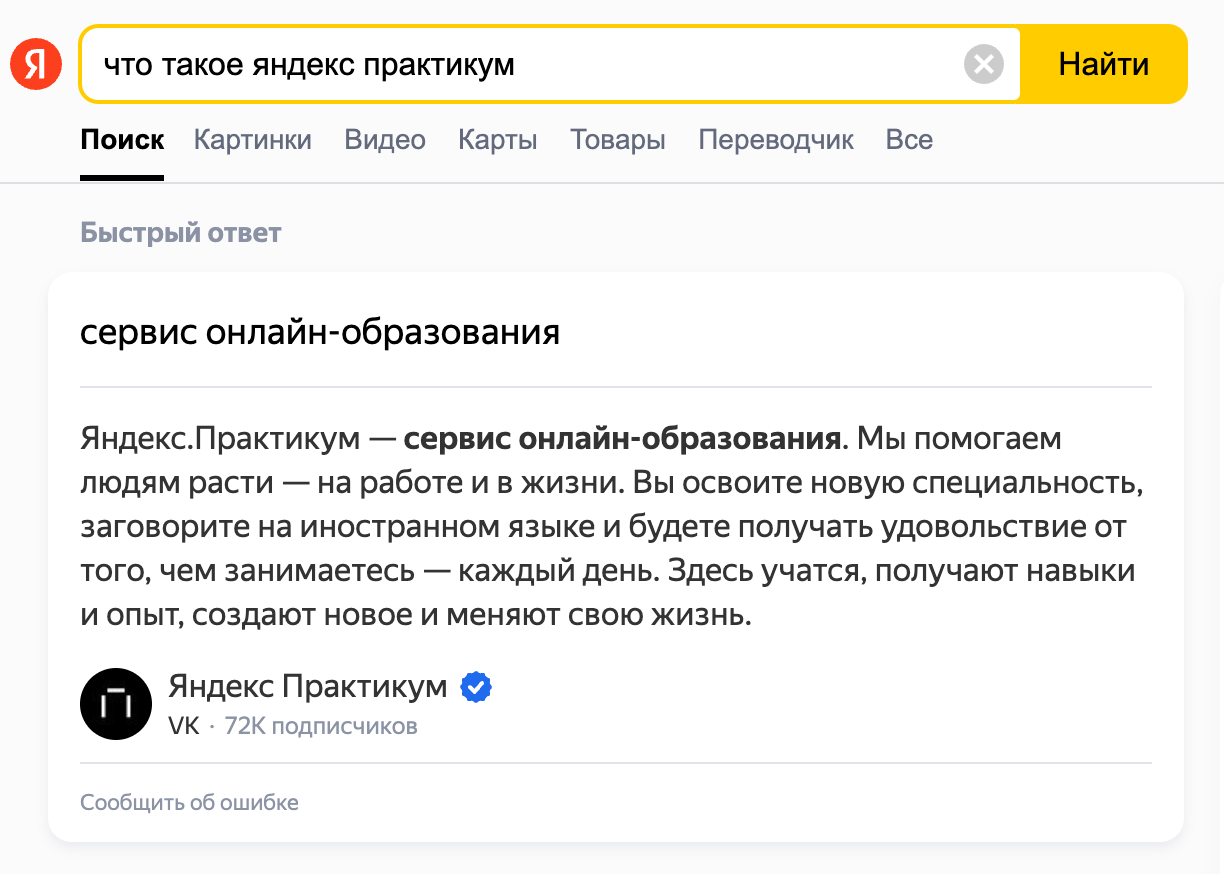Click the VK source label
The height and width of the screenshot is (874, 1224).
184,726
